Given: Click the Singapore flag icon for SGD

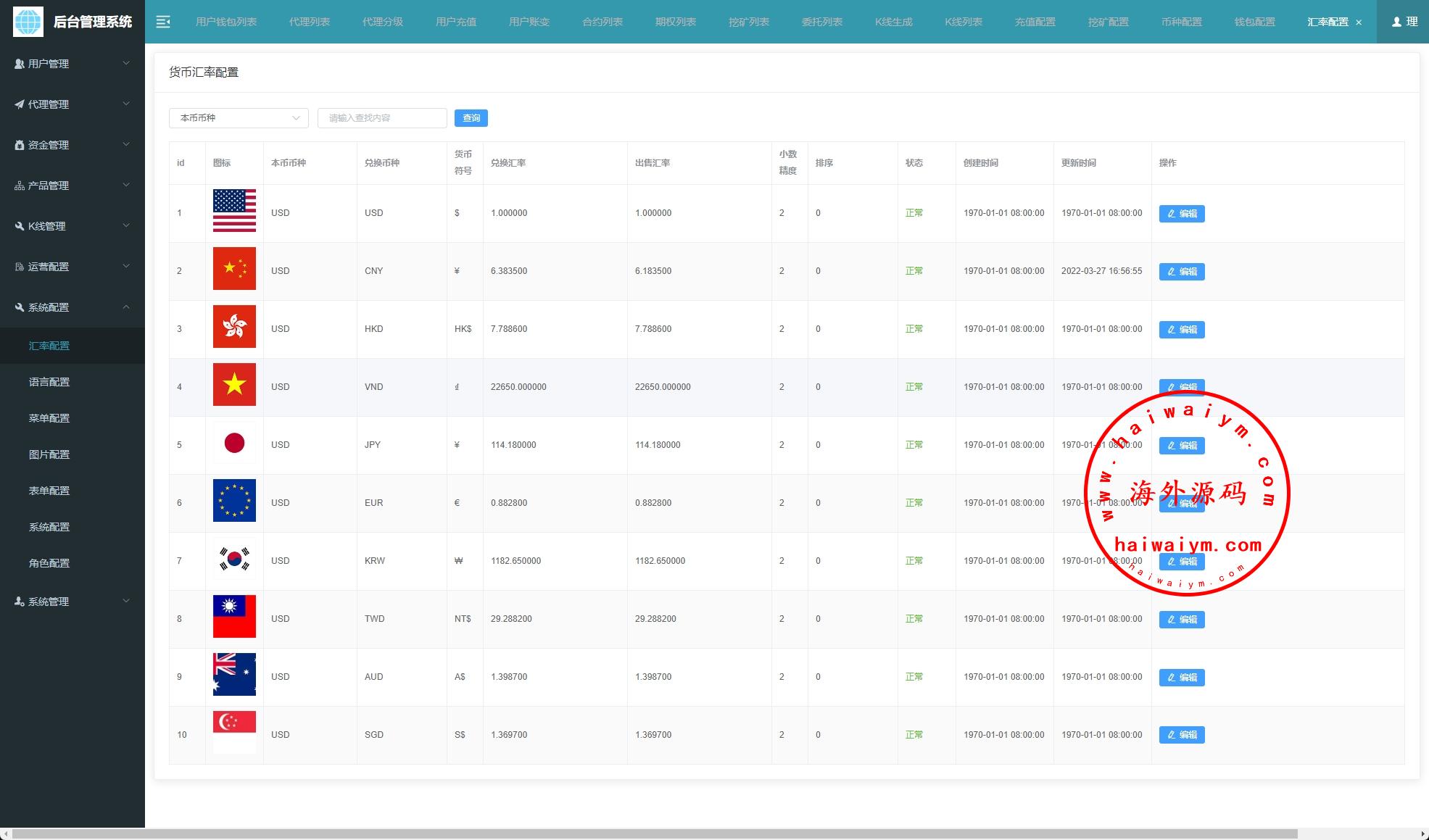Looking at the screenshot, I should pyautogui.click(x=234, y=732).
